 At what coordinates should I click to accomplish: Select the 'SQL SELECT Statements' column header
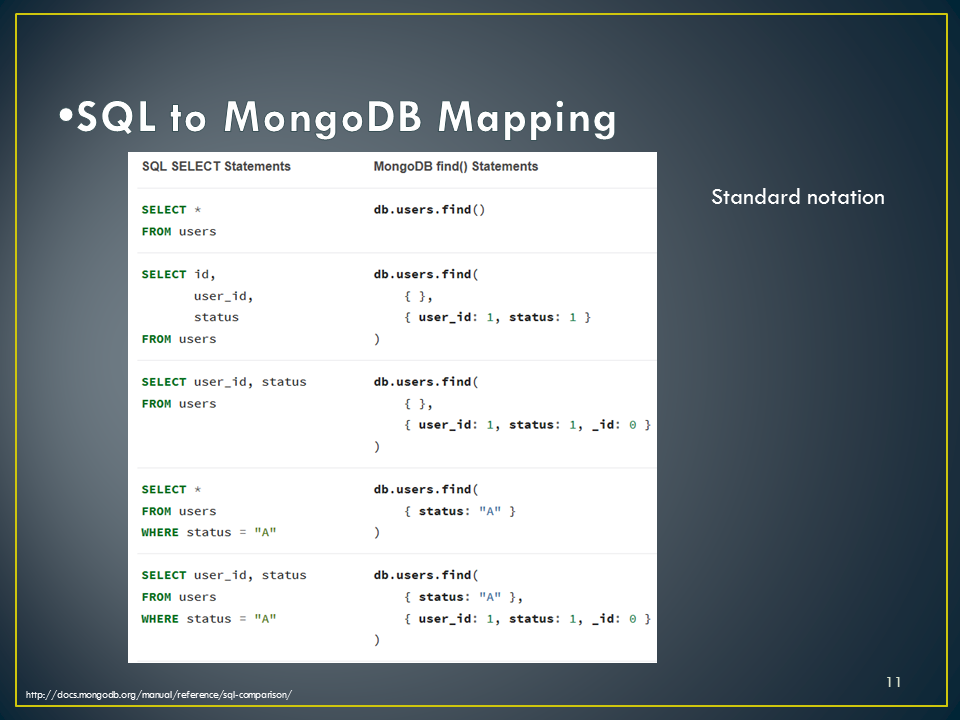[216, 167]
